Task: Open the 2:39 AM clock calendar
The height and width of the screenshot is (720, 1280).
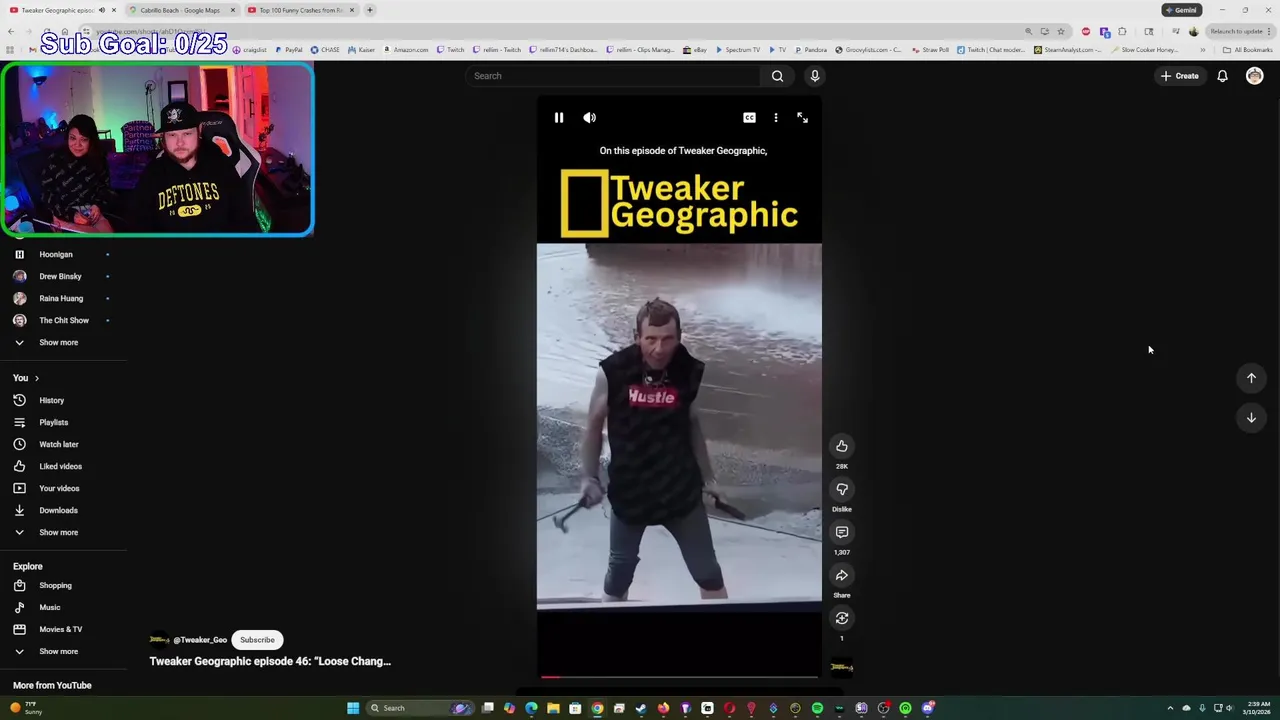Action: [1259, 708]
